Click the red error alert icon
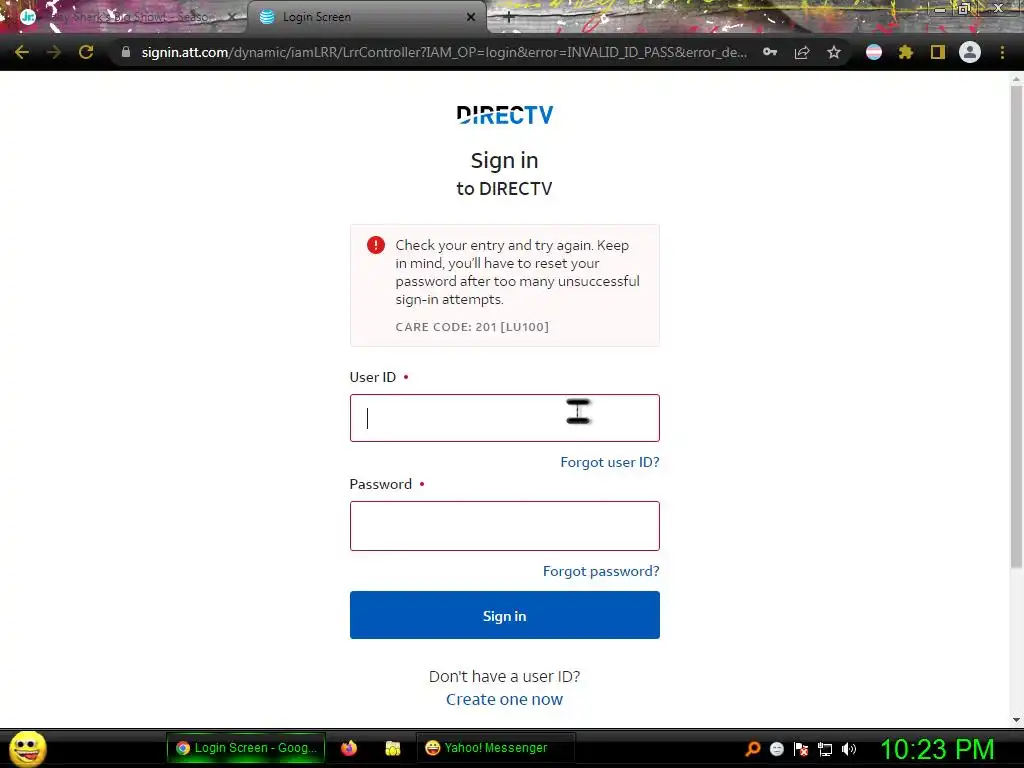 376,245
